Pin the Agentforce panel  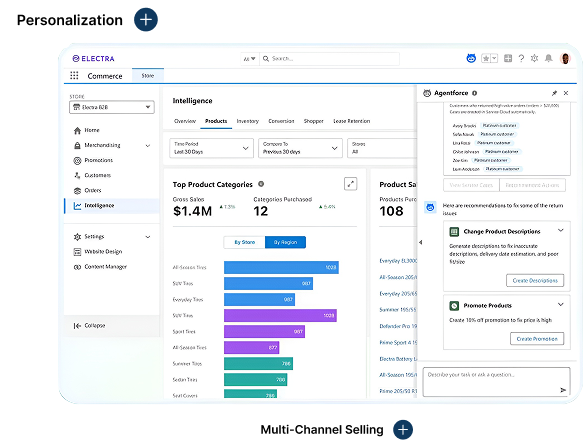[554, 93]
